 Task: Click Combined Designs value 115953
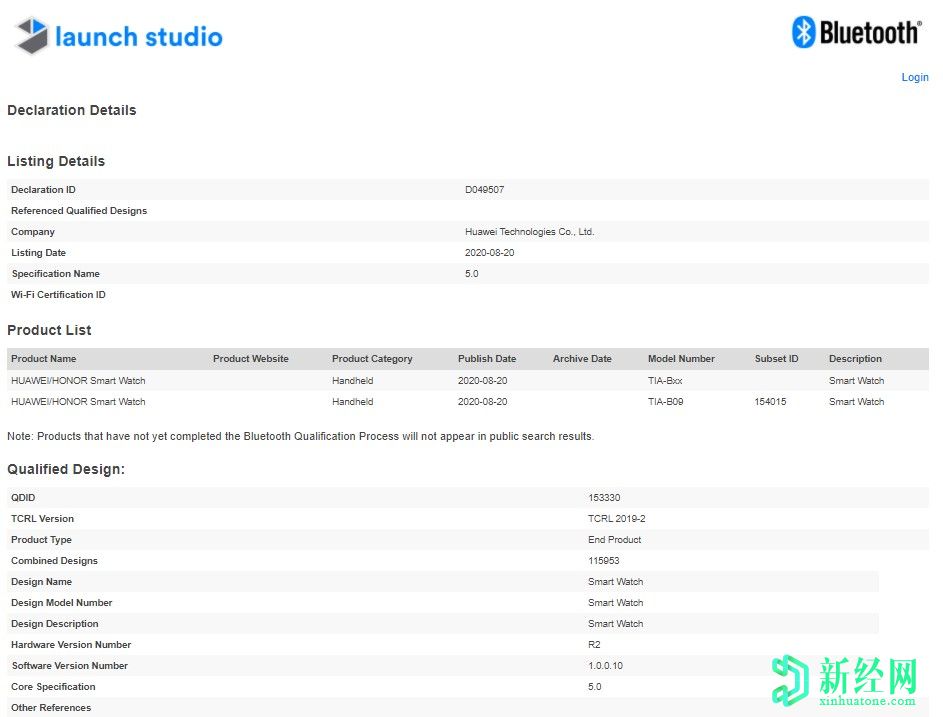(x=604, y=561)
